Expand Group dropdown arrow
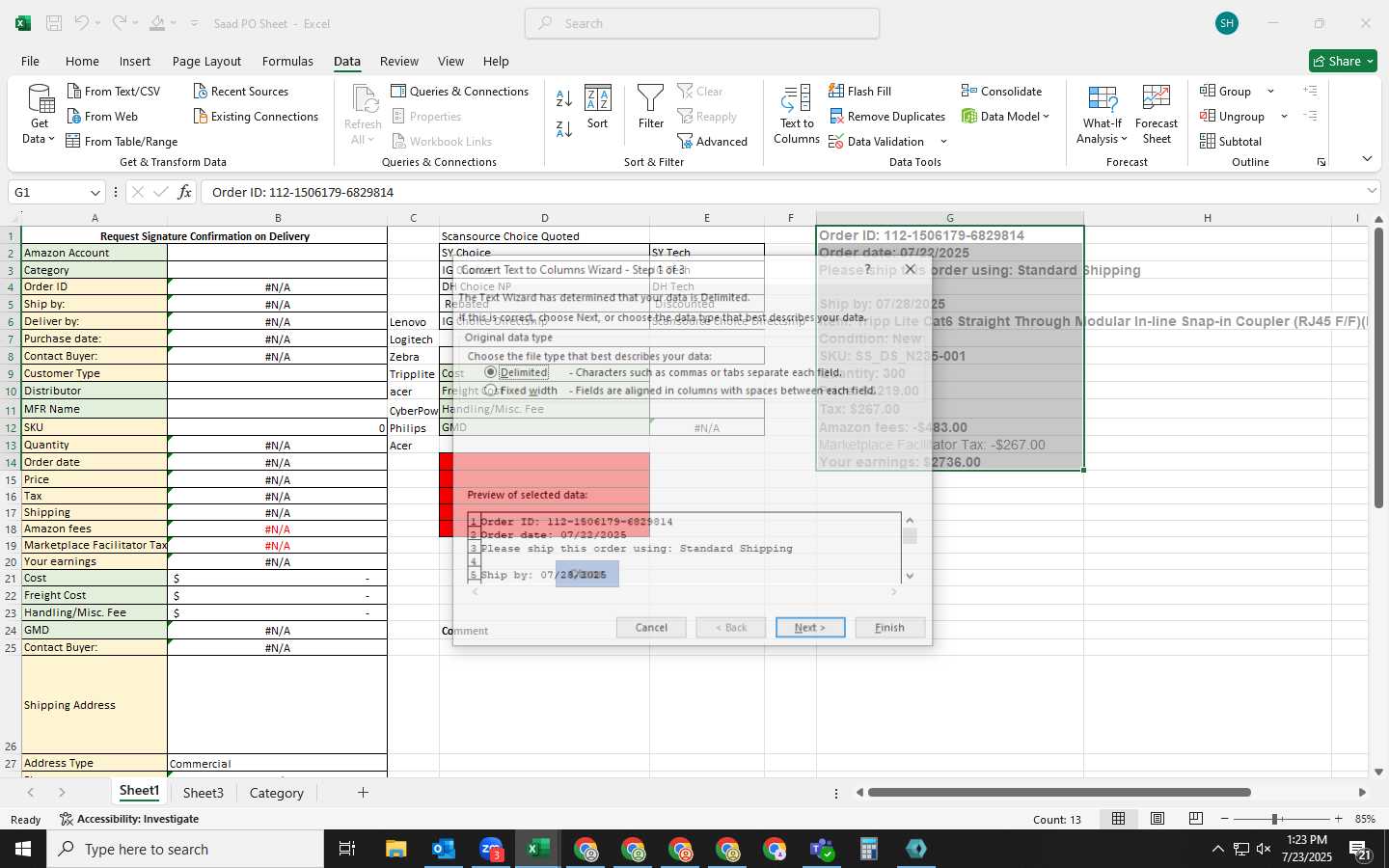Image resolution: width=1389 pixels, height=868 pixels. (x=1270, y=91)
